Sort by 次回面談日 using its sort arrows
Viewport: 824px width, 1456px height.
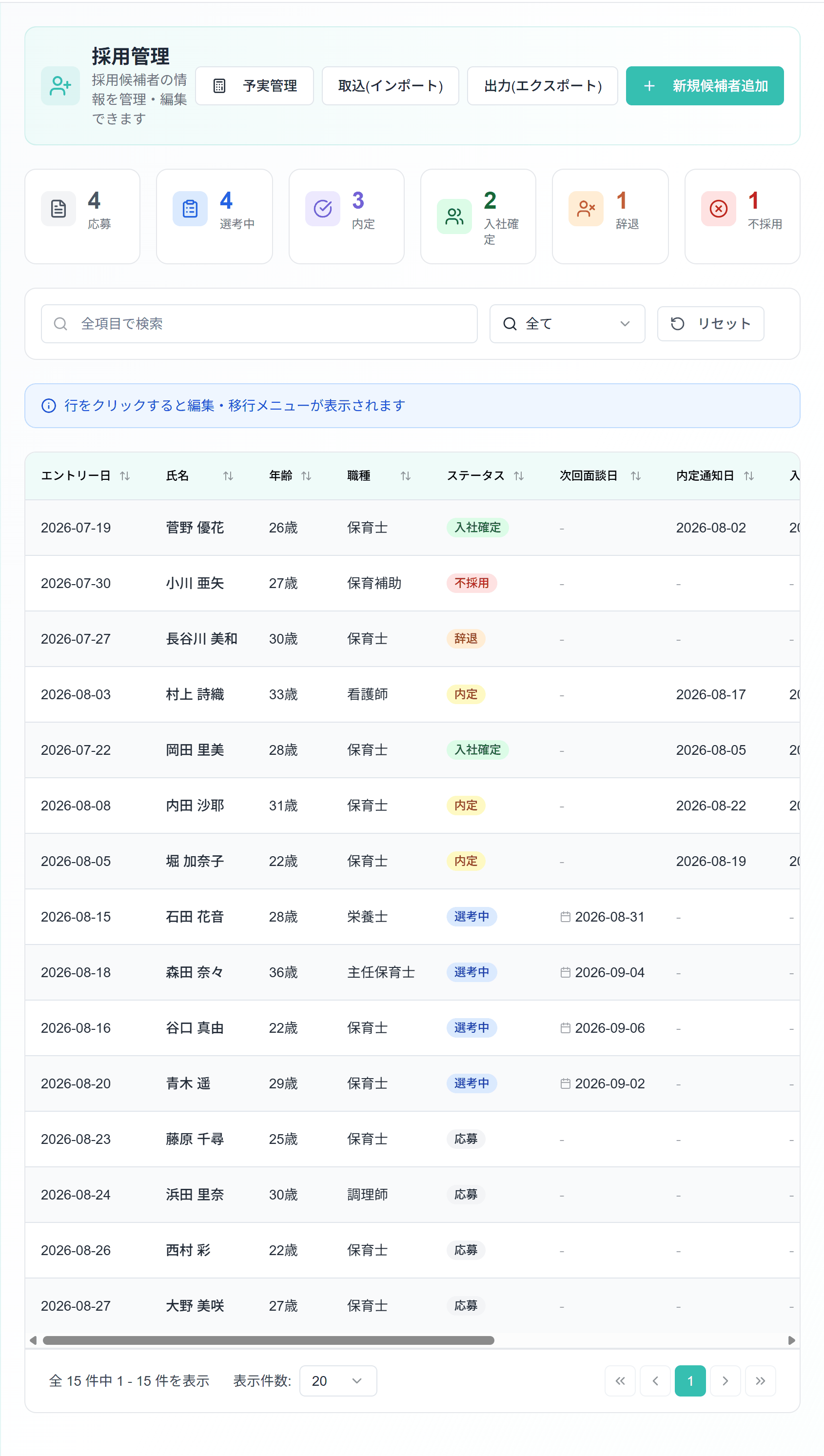636,476
